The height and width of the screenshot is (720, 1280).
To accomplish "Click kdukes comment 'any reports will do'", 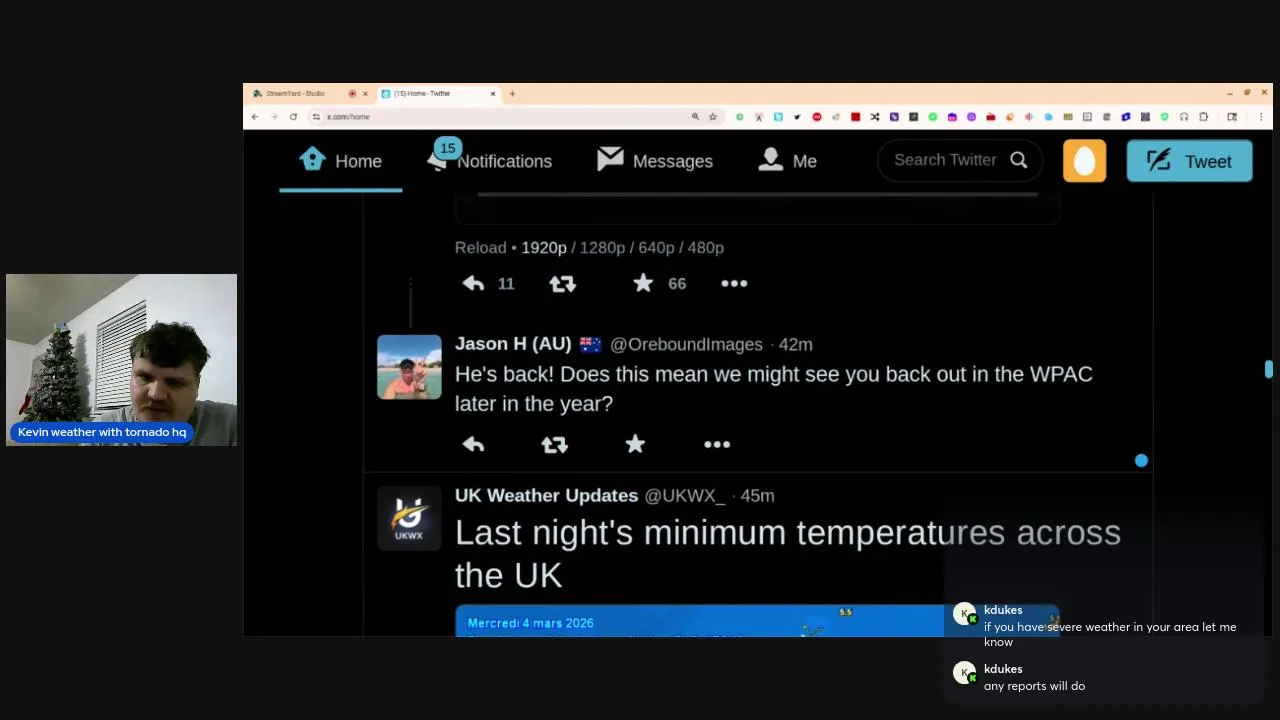I will tap(1034, 686).
